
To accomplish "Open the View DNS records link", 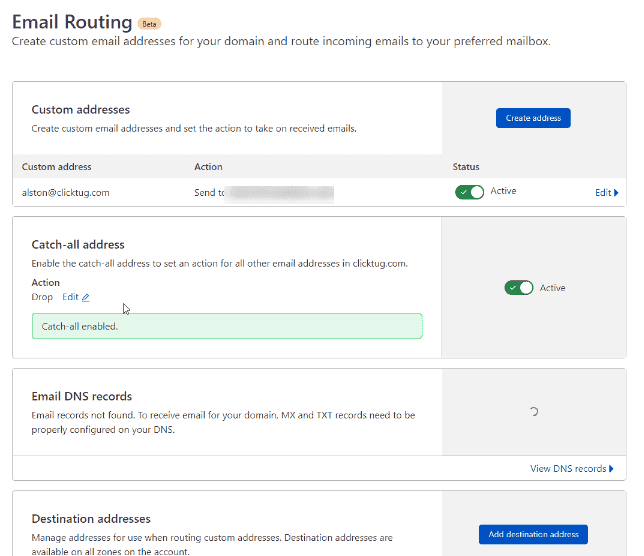I will pos(567,468).
